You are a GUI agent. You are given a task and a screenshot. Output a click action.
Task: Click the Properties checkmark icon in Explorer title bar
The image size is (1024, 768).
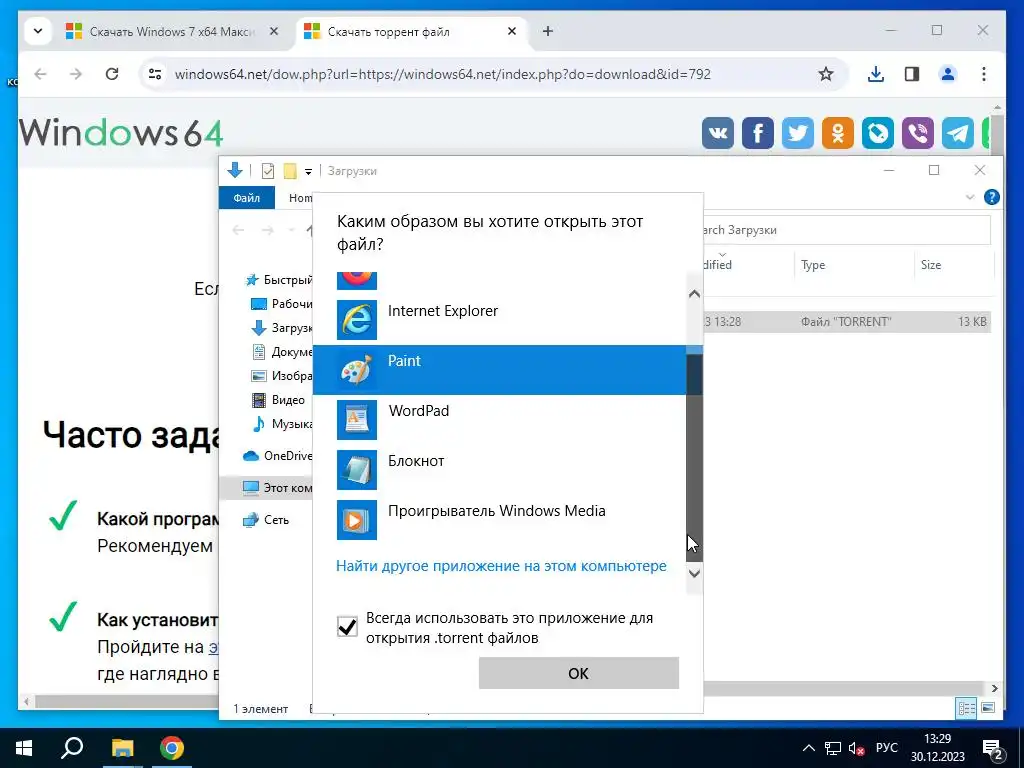click(268, 171)
